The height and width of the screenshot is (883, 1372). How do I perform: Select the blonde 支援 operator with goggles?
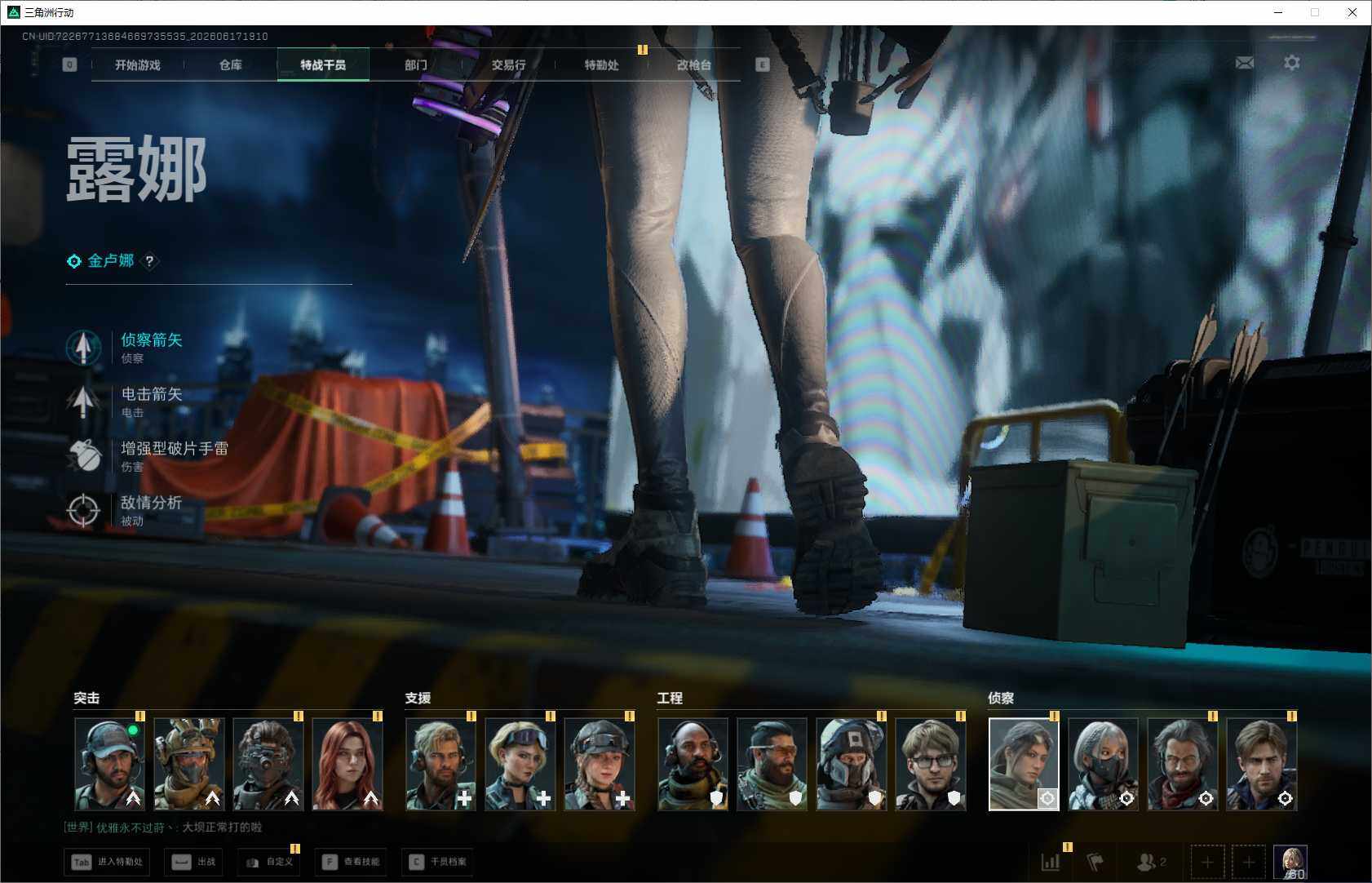(x=520, y=764)
